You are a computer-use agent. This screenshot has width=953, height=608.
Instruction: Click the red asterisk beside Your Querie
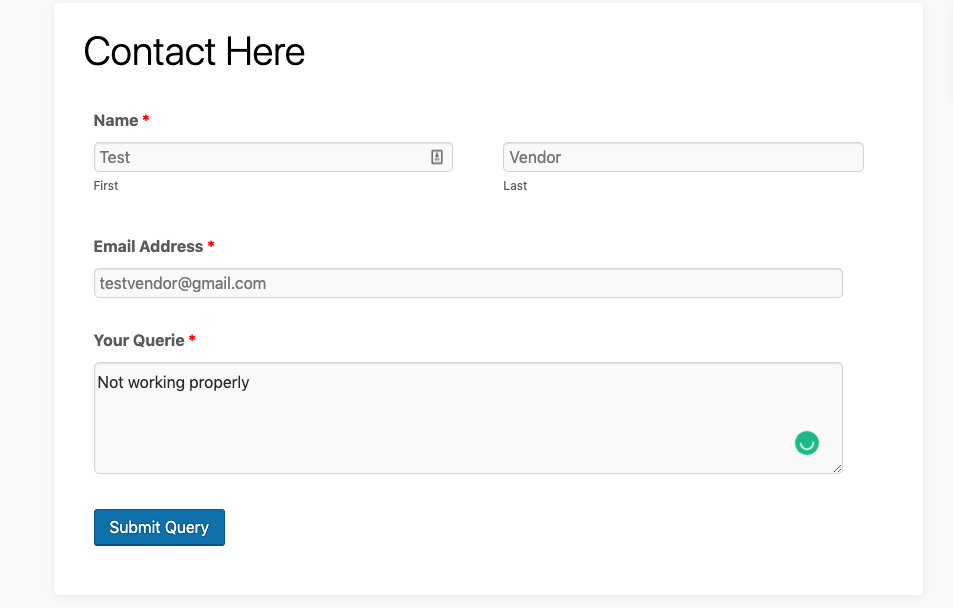(192, 339)
